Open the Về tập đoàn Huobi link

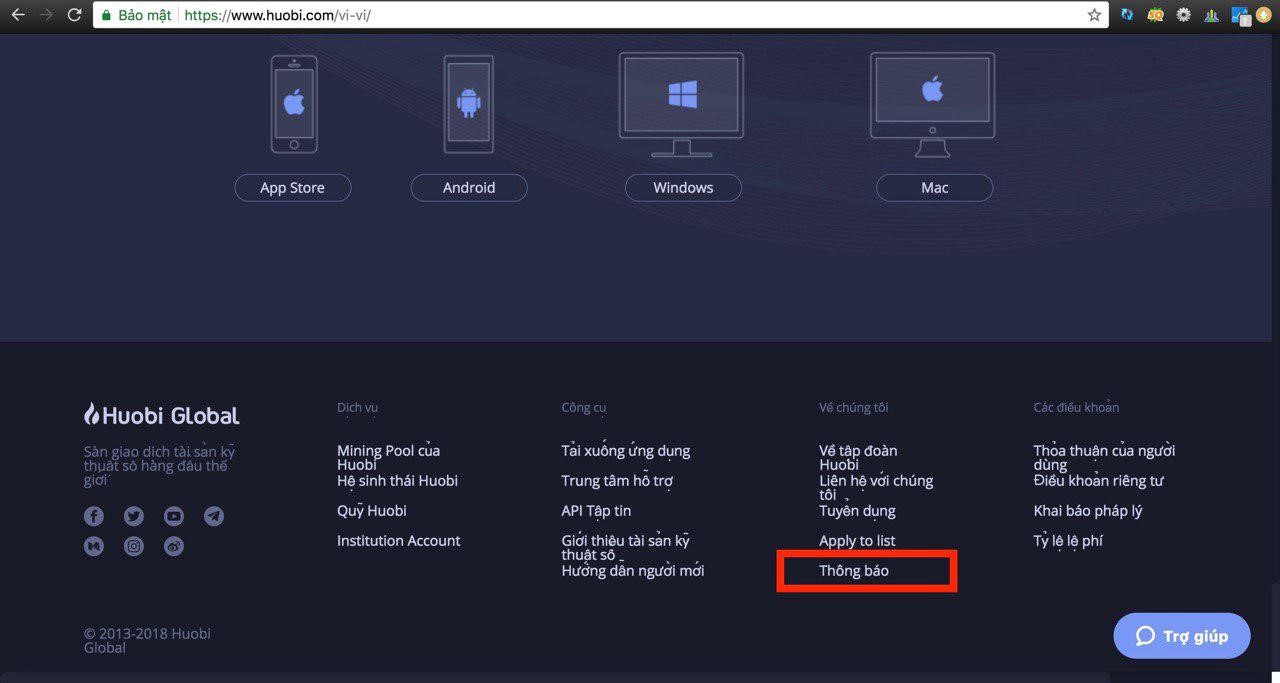click(x=858, y=458)
